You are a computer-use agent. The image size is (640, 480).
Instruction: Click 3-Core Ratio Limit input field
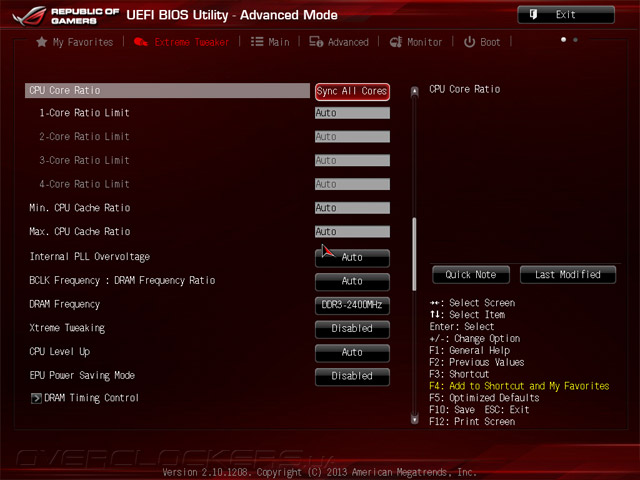click(x=352, y=160)
